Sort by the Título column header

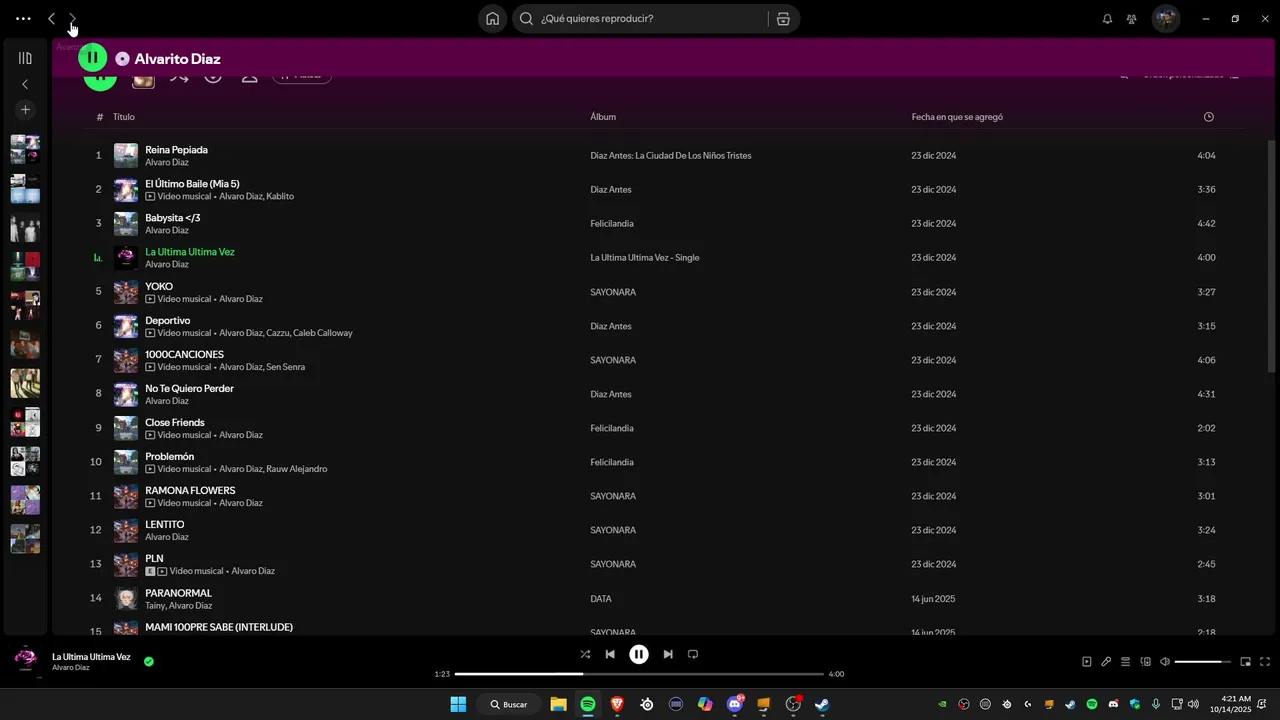[x=124, y=117]
